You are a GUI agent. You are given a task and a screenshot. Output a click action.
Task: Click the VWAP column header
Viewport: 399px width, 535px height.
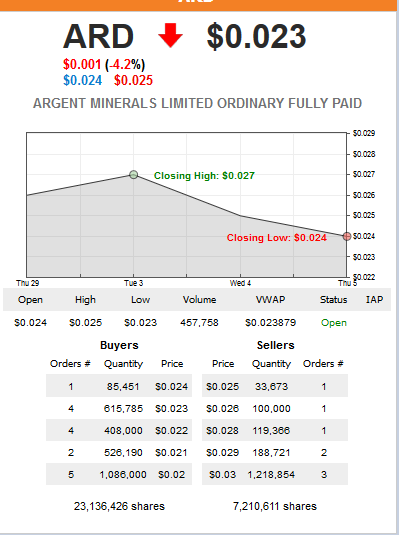(x=270, y=300)
